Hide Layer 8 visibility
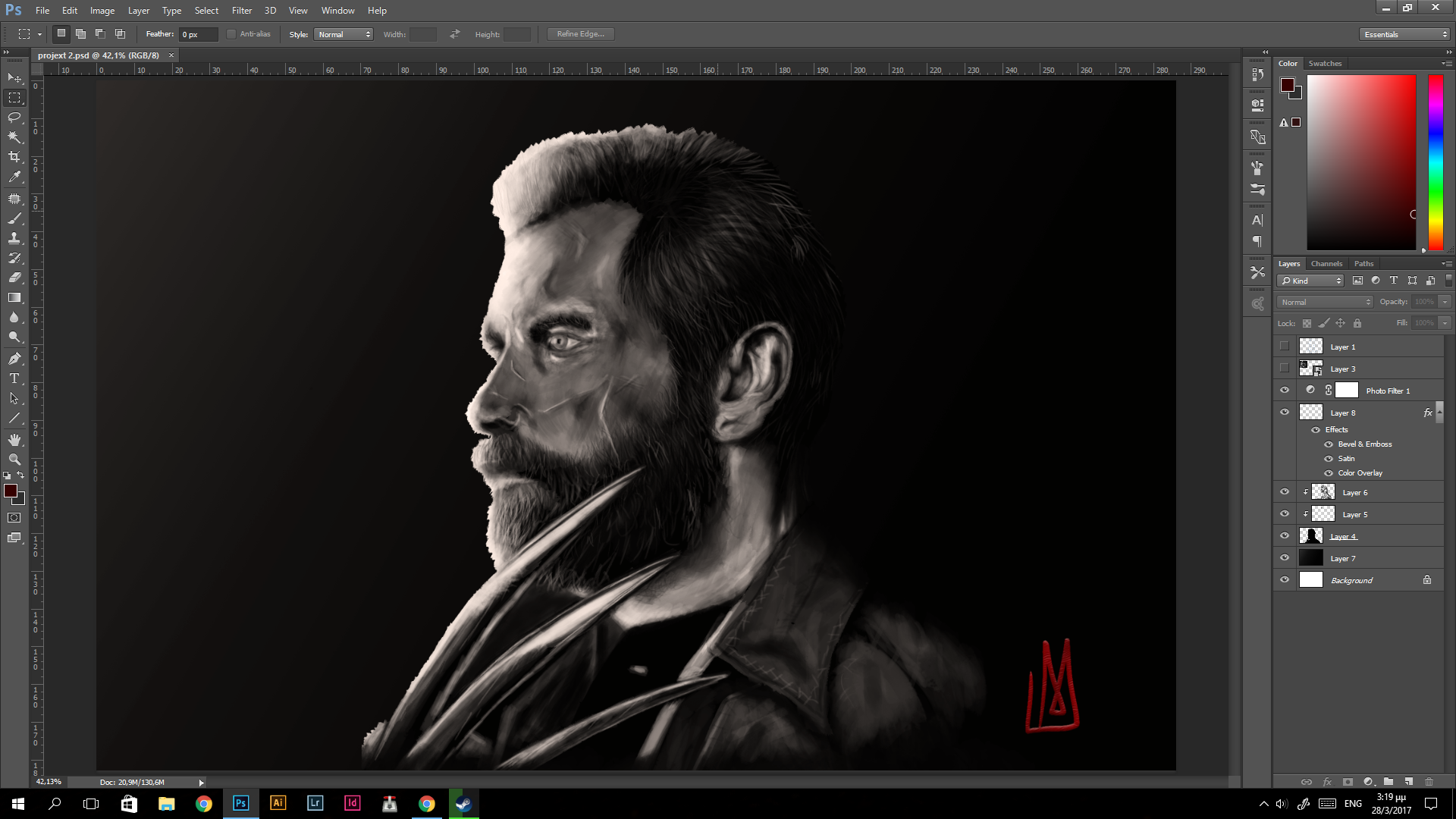 click(x=1284, y=413)
